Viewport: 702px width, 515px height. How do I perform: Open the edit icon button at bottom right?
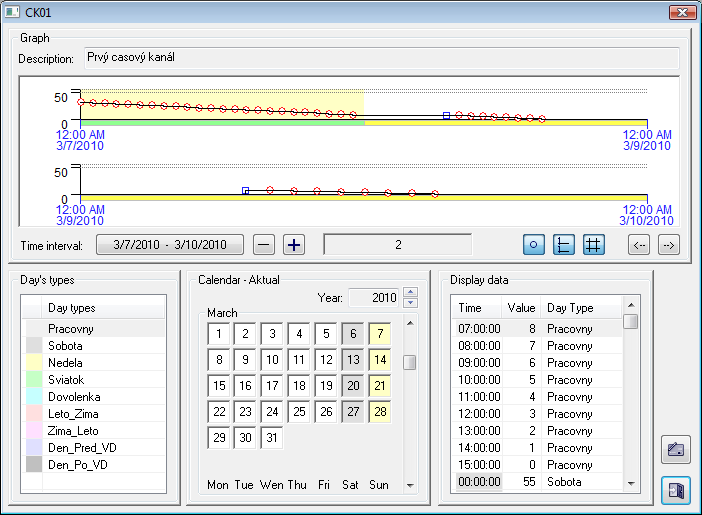coord(676,449)
